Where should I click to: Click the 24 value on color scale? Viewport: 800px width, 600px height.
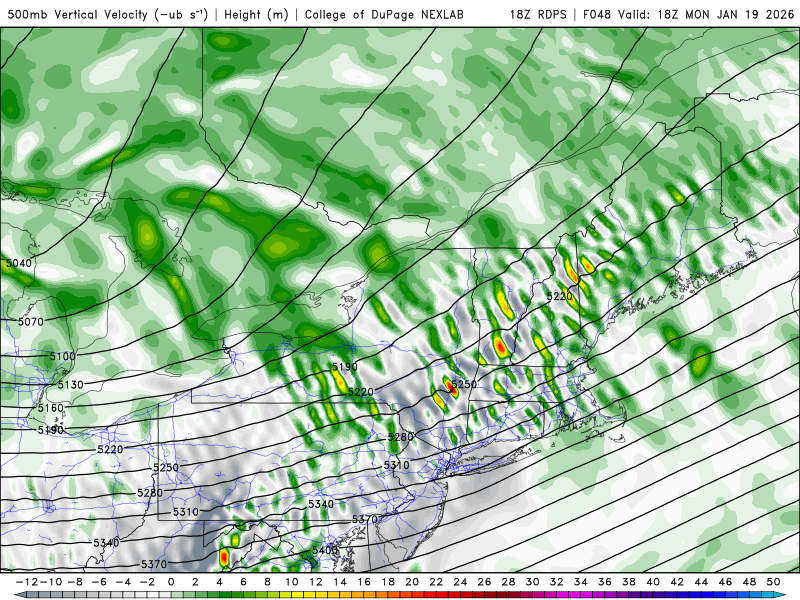pyautogui.click(x=460, y=582)
